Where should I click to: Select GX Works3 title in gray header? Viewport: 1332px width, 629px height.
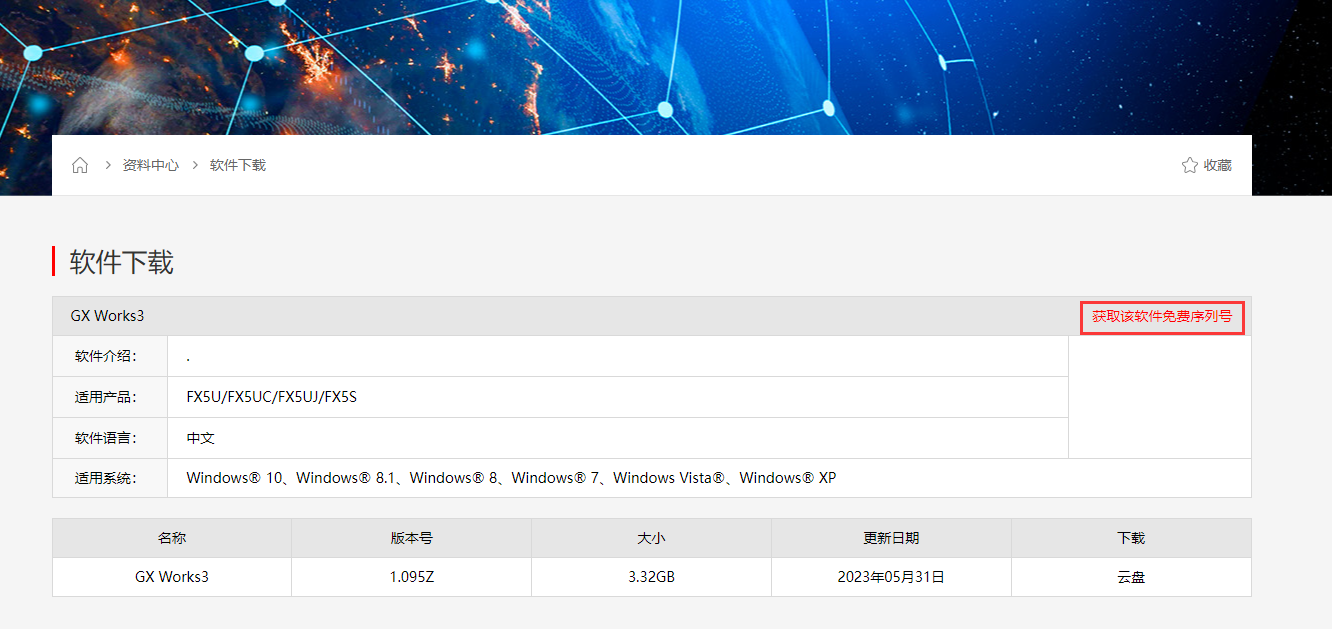[107, 316]
